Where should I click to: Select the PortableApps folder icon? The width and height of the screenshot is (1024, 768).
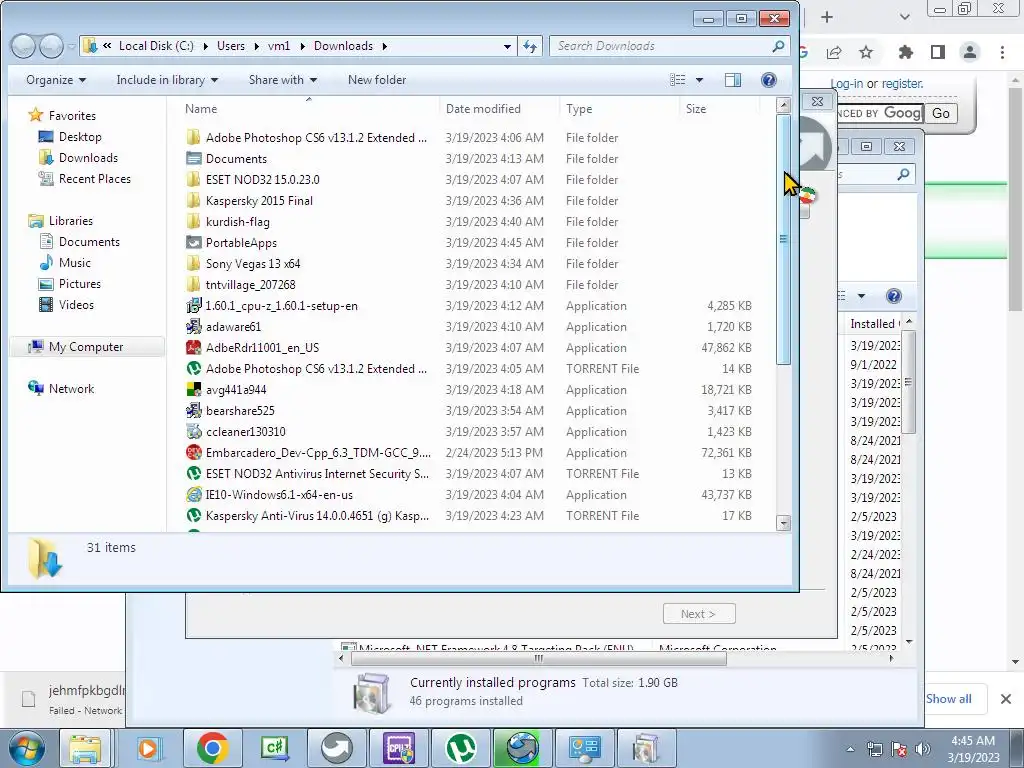193,242
